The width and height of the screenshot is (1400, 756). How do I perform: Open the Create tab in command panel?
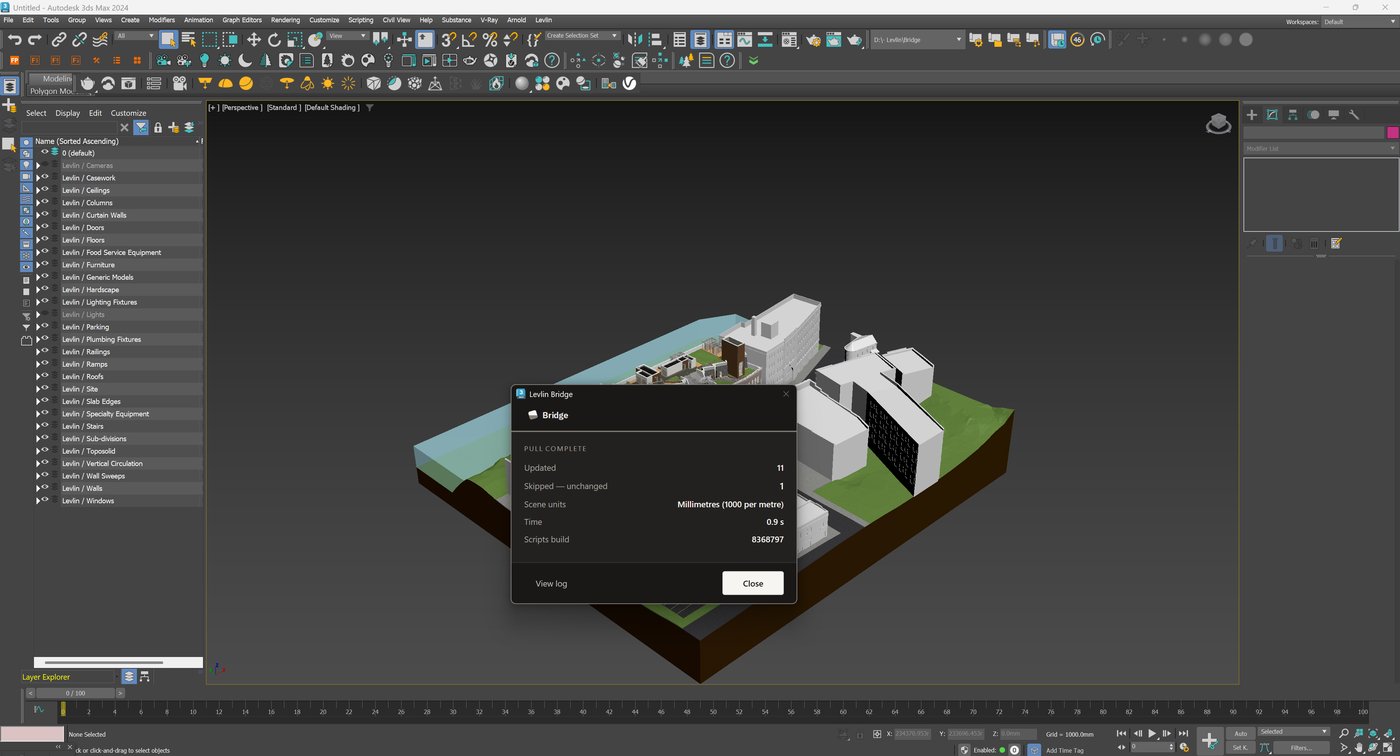point(1251,115)
